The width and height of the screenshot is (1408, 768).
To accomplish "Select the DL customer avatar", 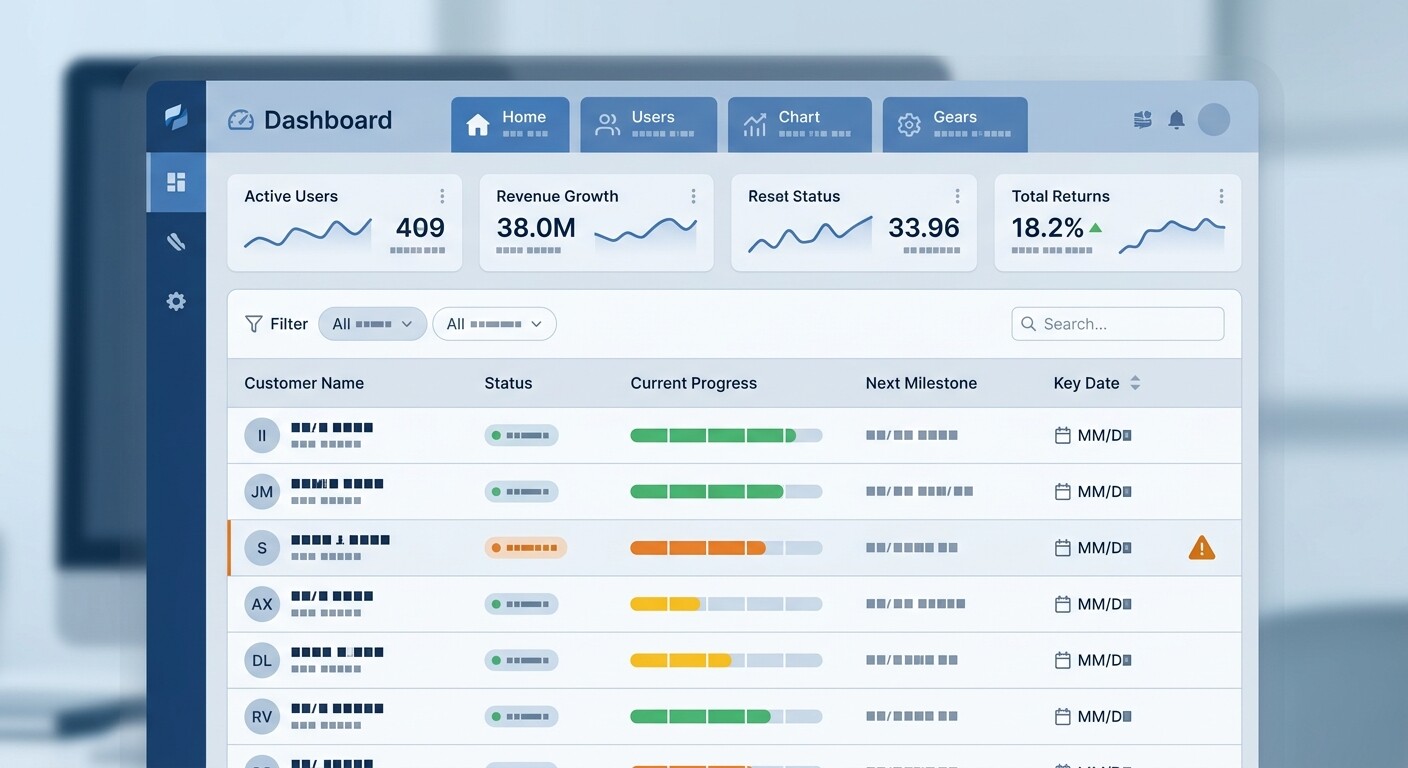I will tap(262, 660).
